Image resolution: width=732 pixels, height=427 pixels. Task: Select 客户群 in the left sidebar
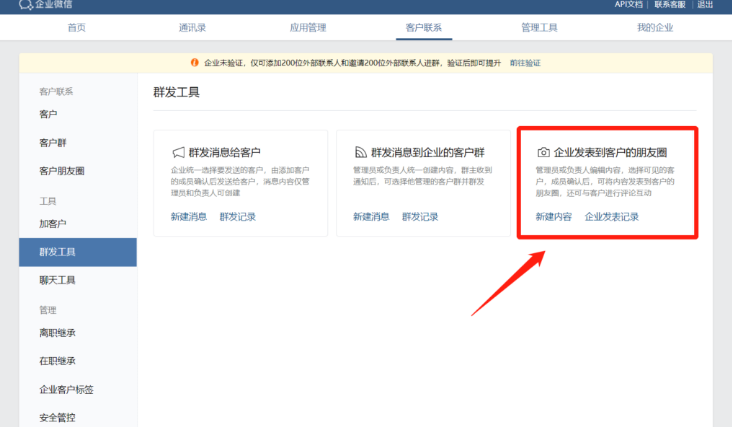click(53, 143)
